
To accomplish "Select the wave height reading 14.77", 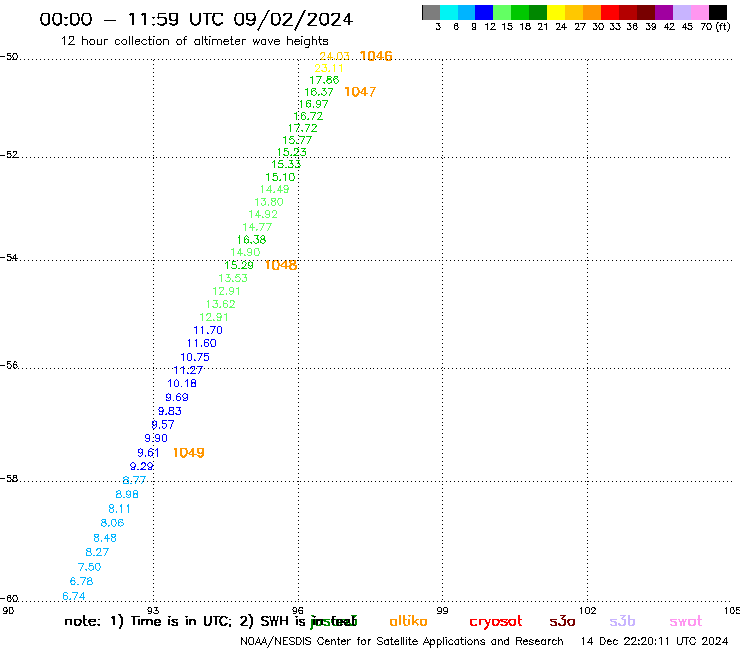I will pos(257,227).
